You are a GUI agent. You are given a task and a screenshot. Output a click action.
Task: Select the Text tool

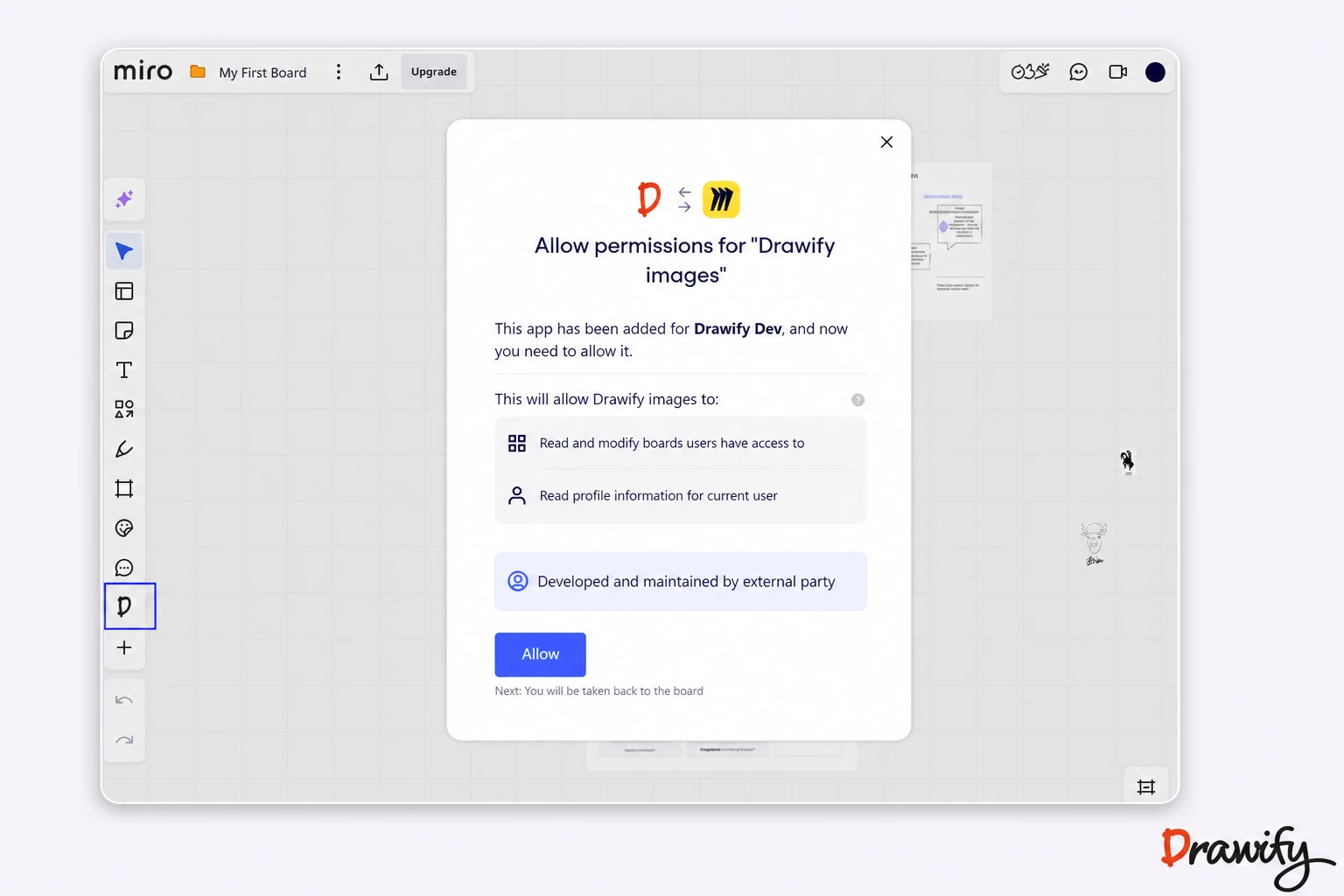124,370
